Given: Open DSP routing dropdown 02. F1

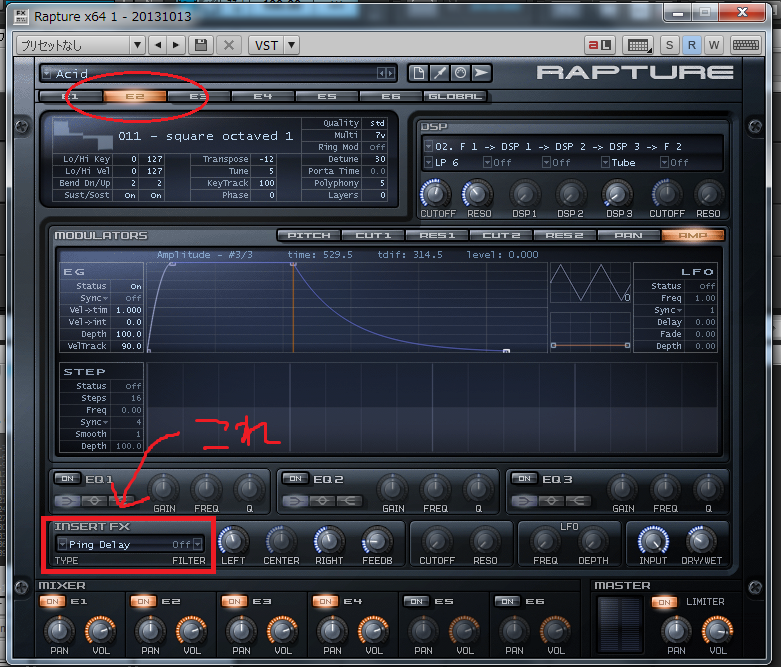Looking at the screenshot, I should (428, 146).
